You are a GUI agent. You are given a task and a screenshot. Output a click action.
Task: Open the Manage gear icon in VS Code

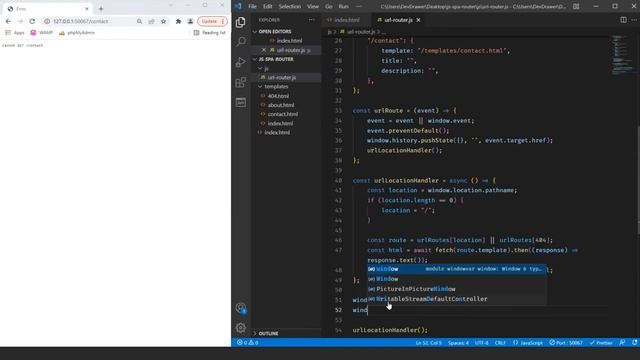241,327
